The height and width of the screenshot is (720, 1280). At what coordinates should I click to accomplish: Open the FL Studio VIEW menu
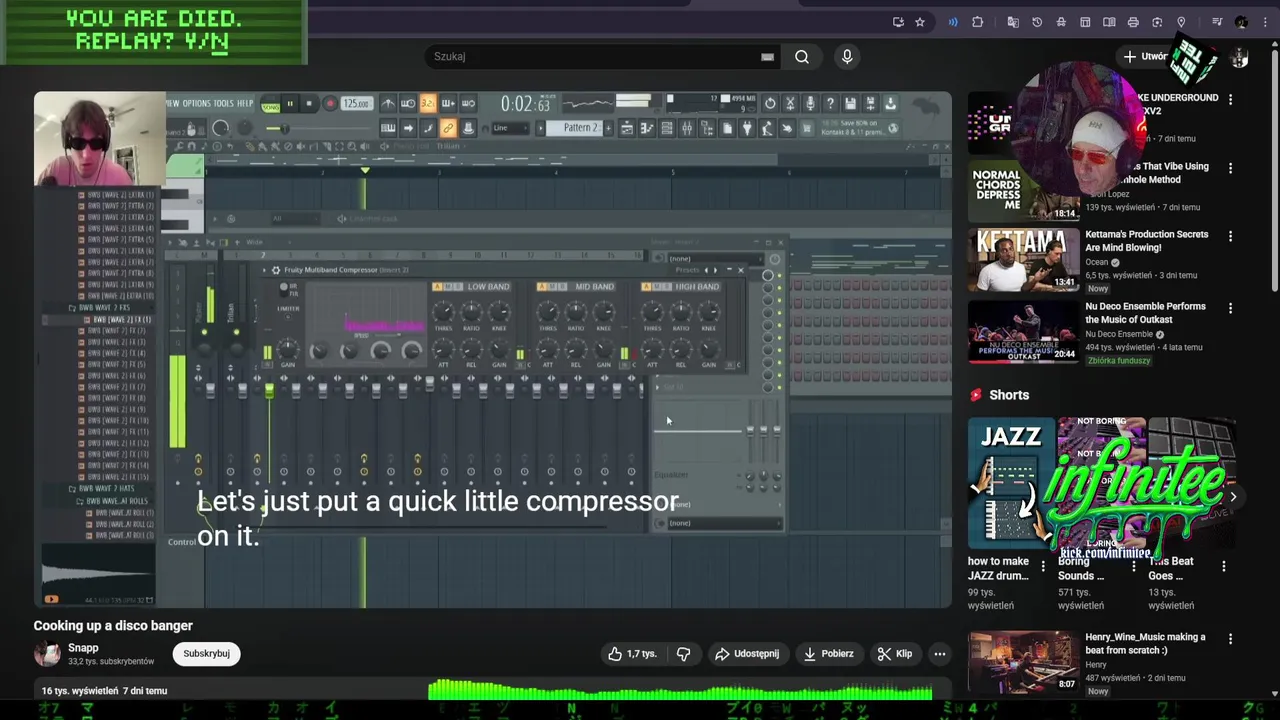(x=173, y=103)
